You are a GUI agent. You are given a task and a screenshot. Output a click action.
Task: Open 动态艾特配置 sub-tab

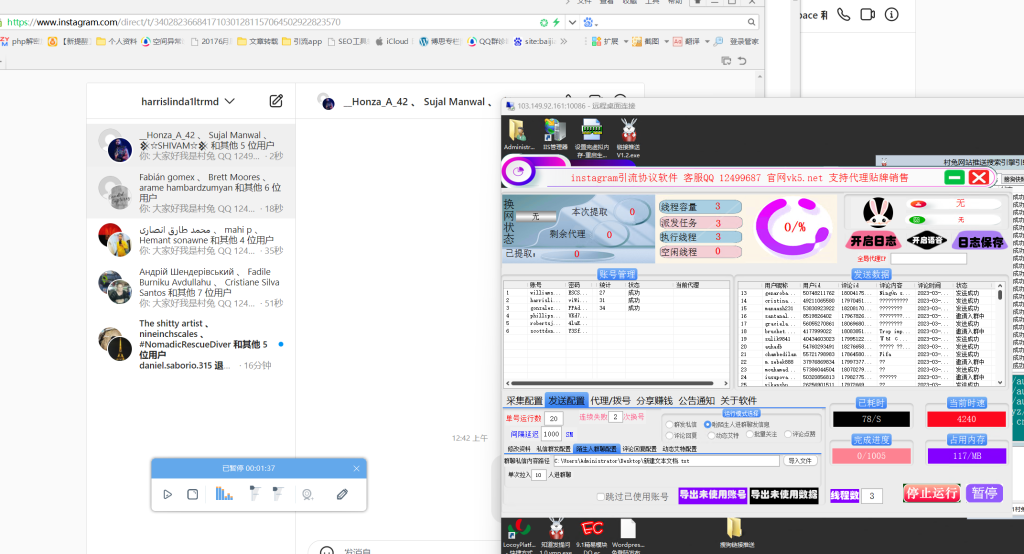[x=679, y=449]
